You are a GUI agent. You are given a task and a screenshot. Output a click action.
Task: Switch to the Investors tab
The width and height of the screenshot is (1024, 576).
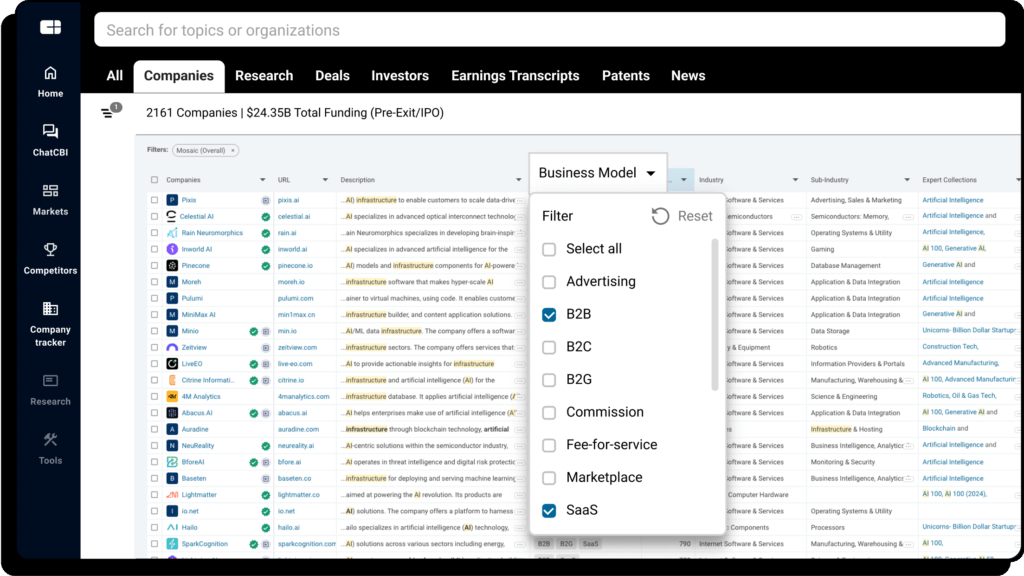click(399, 76)
